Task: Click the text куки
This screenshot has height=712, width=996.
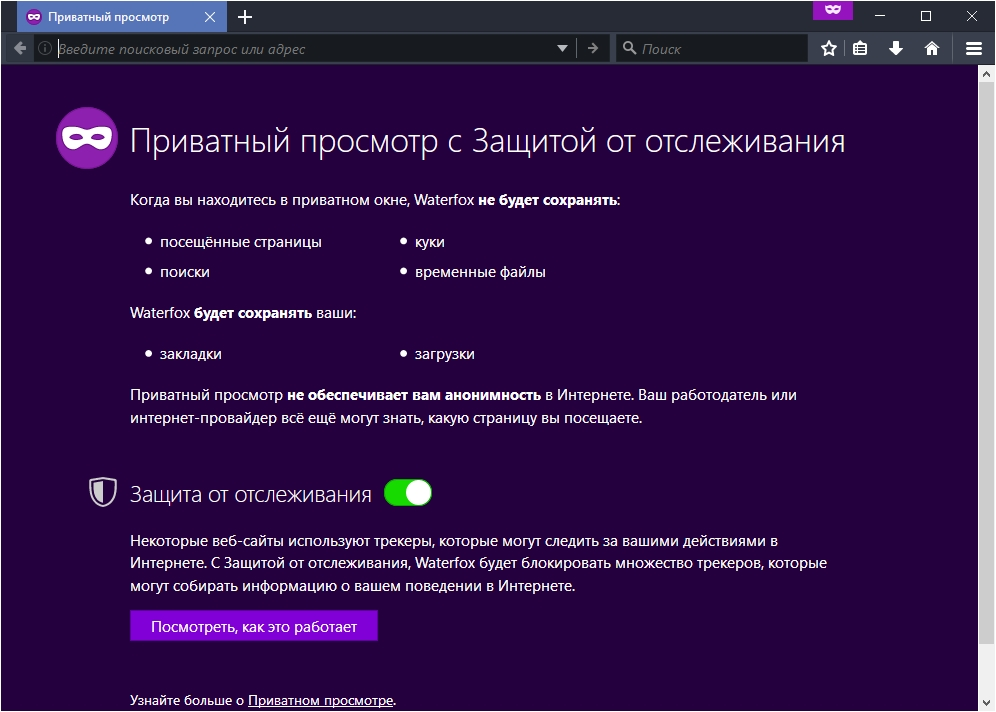Action: (430, 242)
